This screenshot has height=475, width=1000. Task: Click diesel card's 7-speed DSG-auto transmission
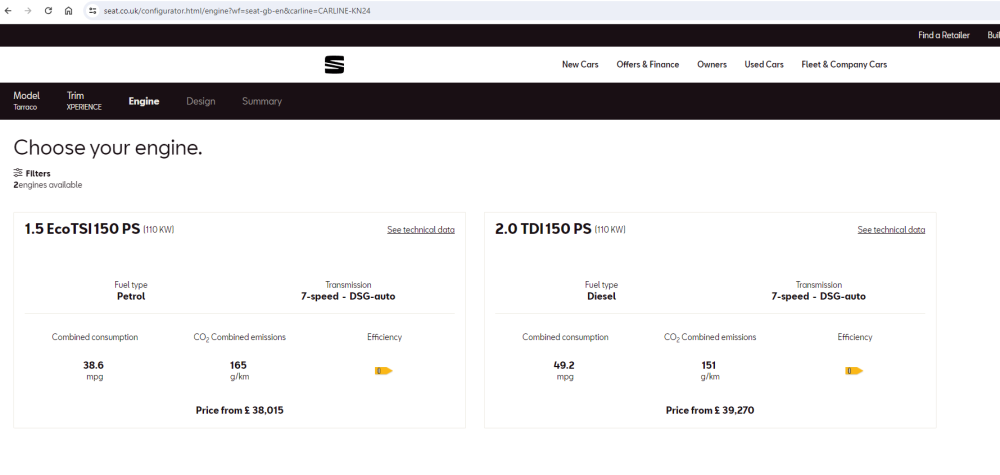click(x=819, y=296)
